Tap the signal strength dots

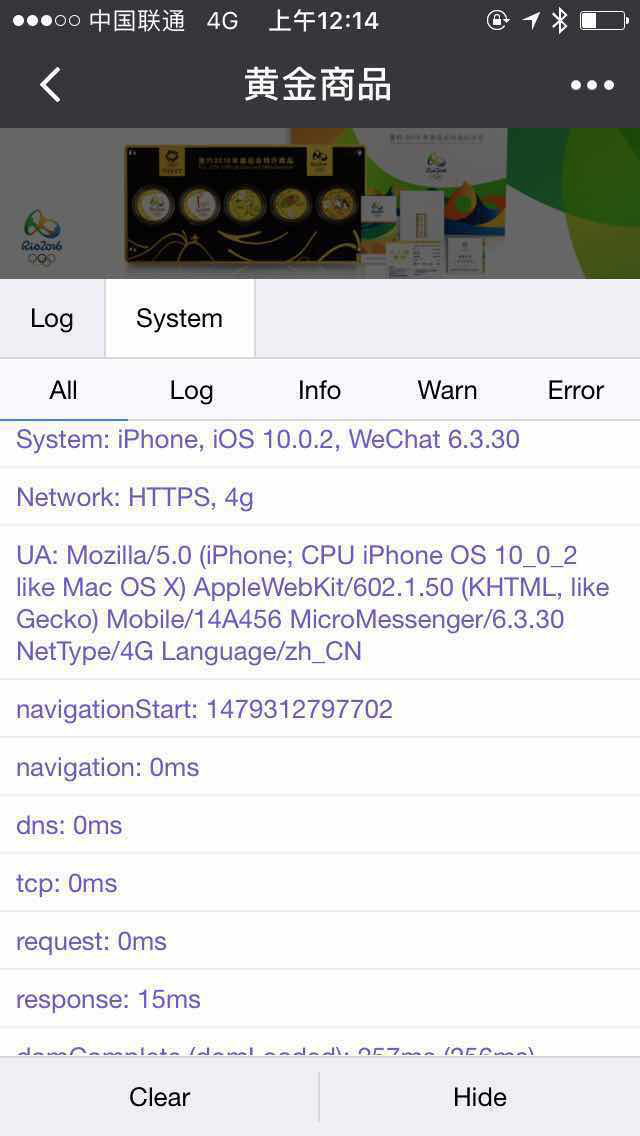tap(46, 21)
